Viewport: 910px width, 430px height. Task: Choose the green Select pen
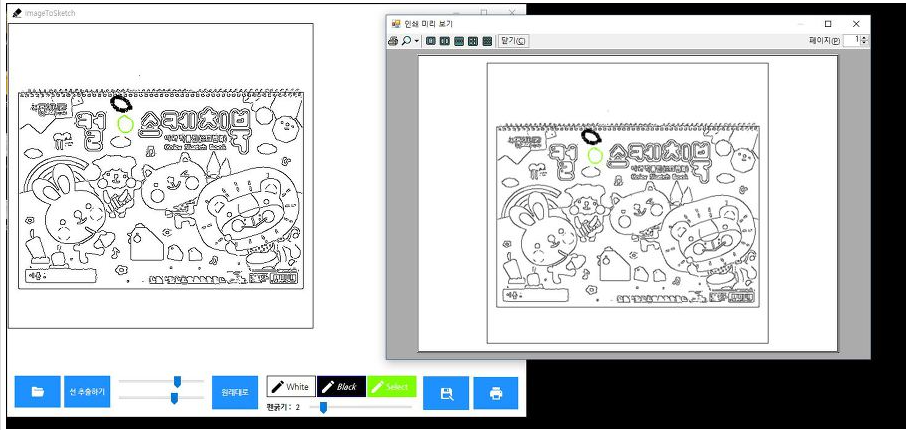(x=392, y=386)
